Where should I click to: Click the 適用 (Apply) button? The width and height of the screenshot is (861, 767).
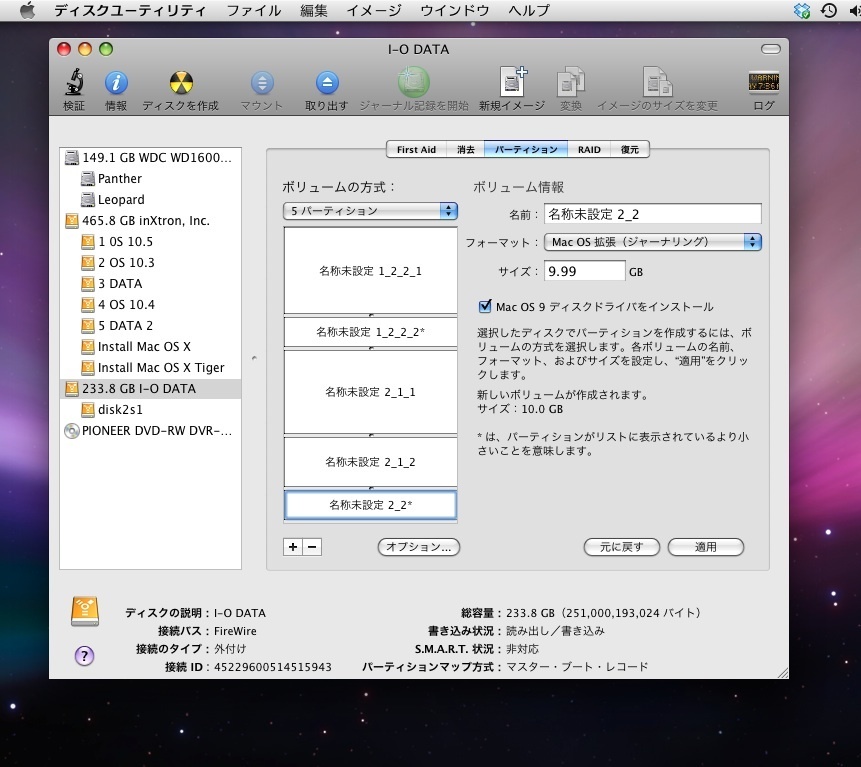click(706, 547)
